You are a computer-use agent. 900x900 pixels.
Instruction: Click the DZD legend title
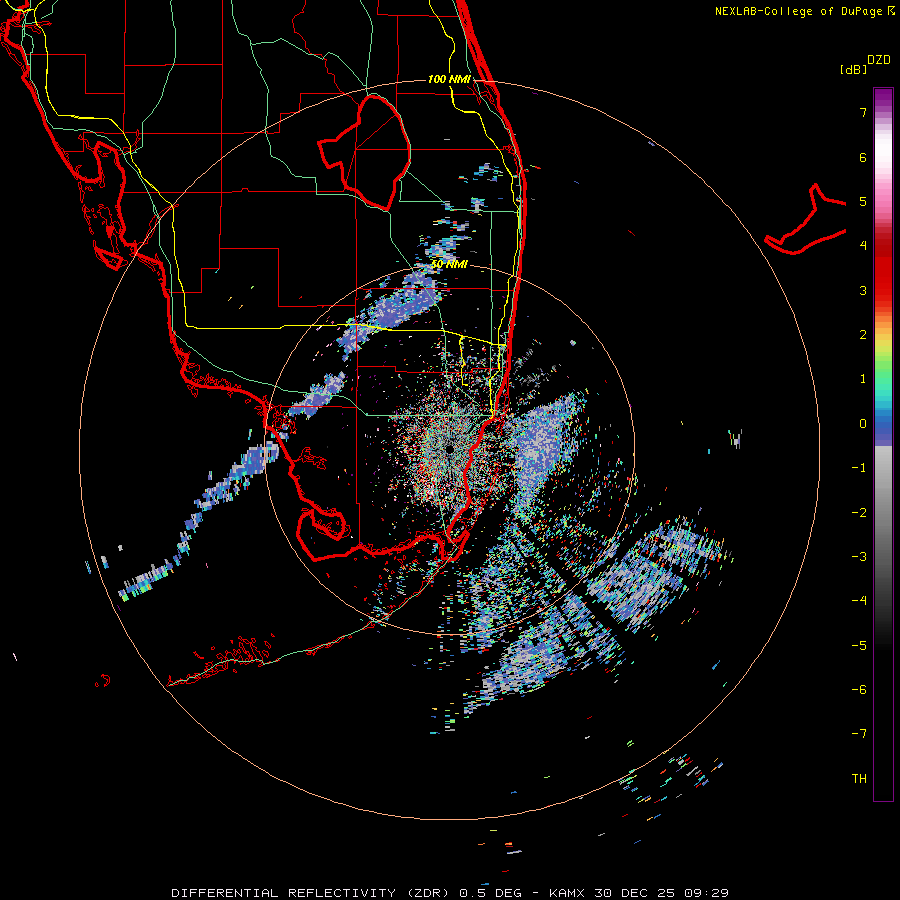point(879,60)
